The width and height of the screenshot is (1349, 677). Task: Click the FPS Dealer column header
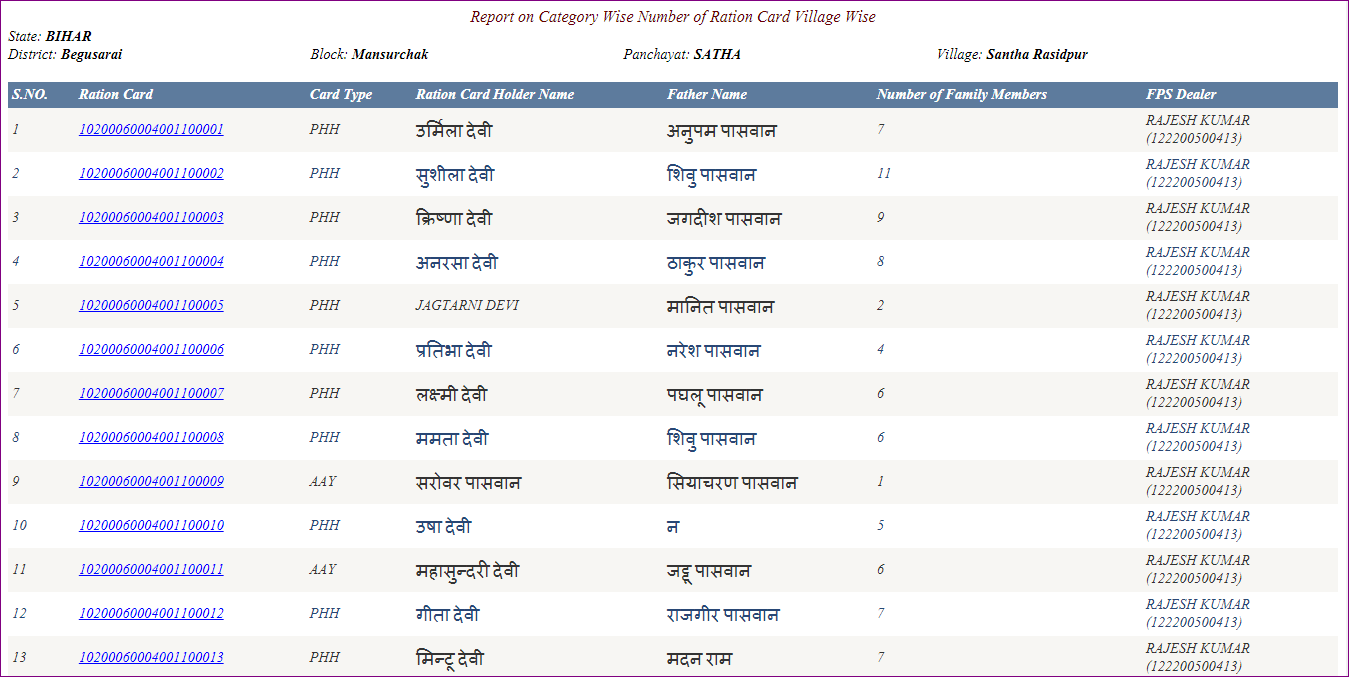point(1181,95)
